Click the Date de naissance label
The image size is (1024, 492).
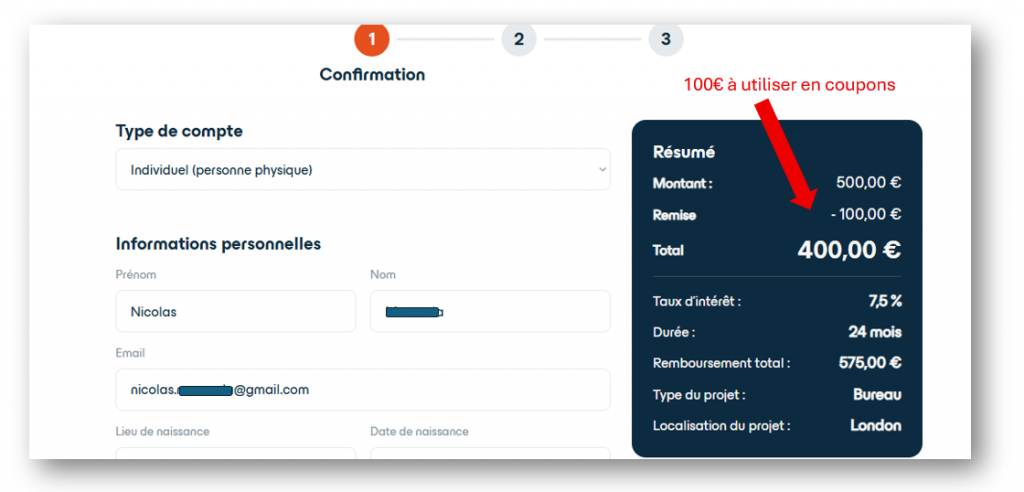[419, 432]
